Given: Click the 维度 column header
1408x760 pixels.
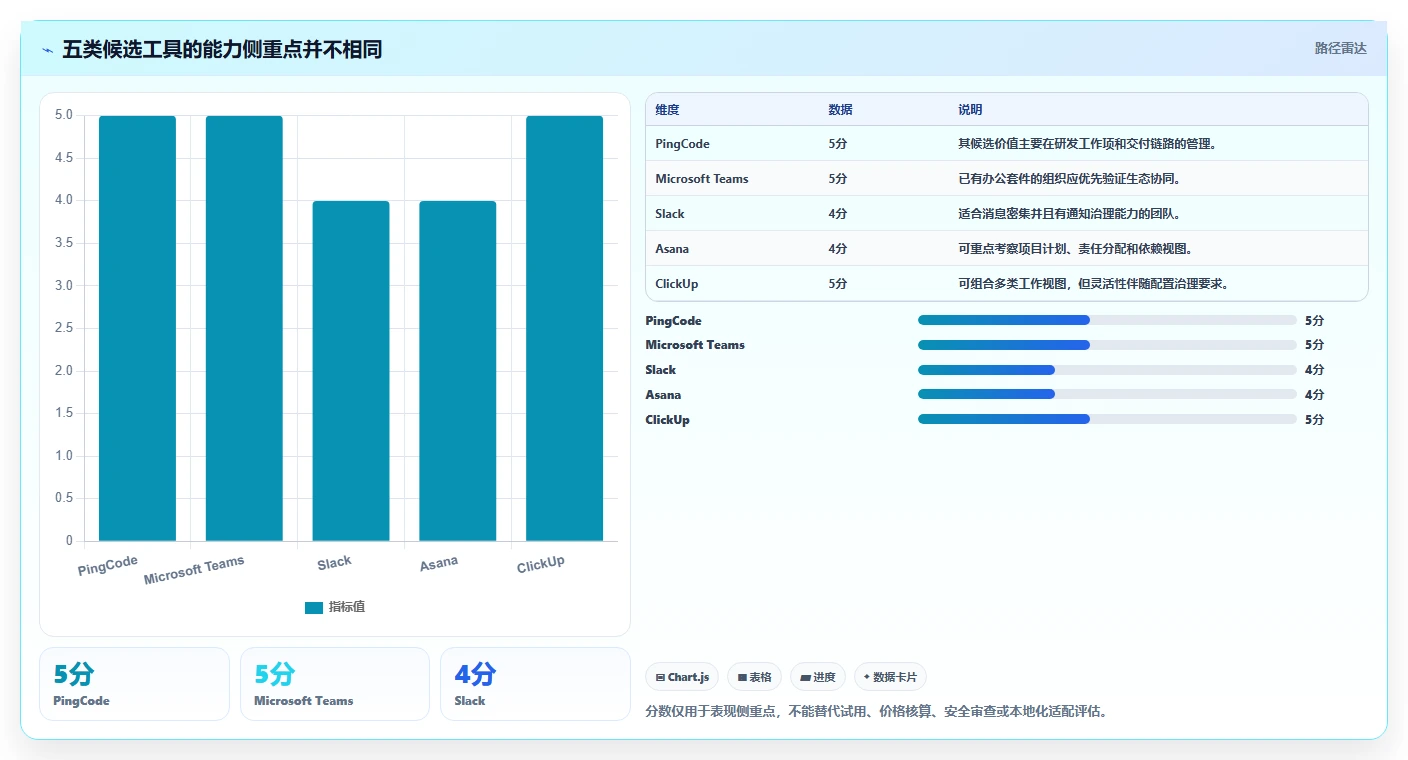Looking at the screenshot, I should 667,110.
